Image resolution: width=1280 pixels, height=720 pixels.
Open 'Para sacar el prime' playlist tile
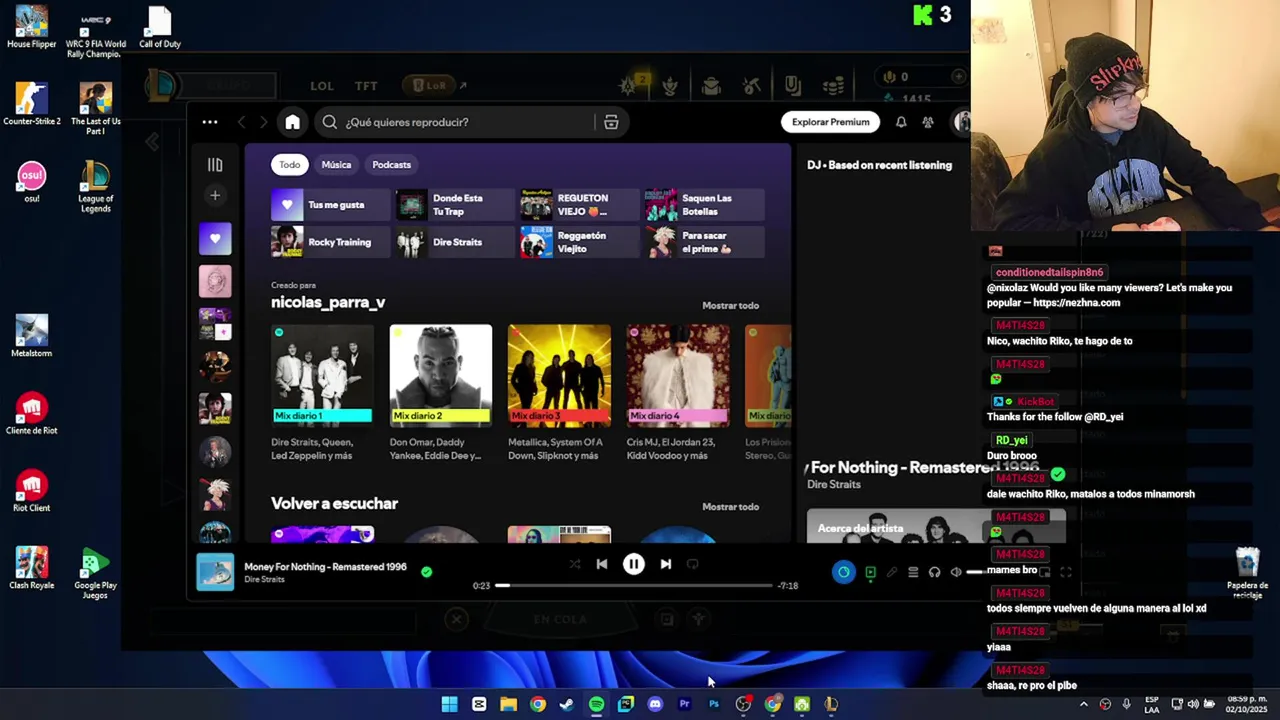[704, 242]
